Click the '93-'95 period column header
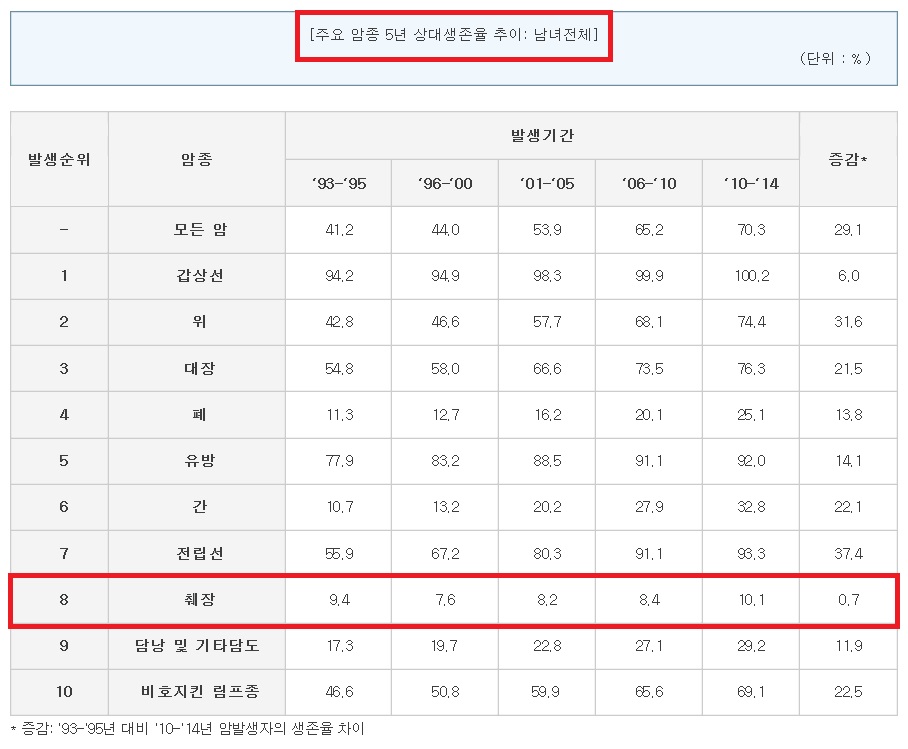Screen dimensions: 908x749 [338, 184]
